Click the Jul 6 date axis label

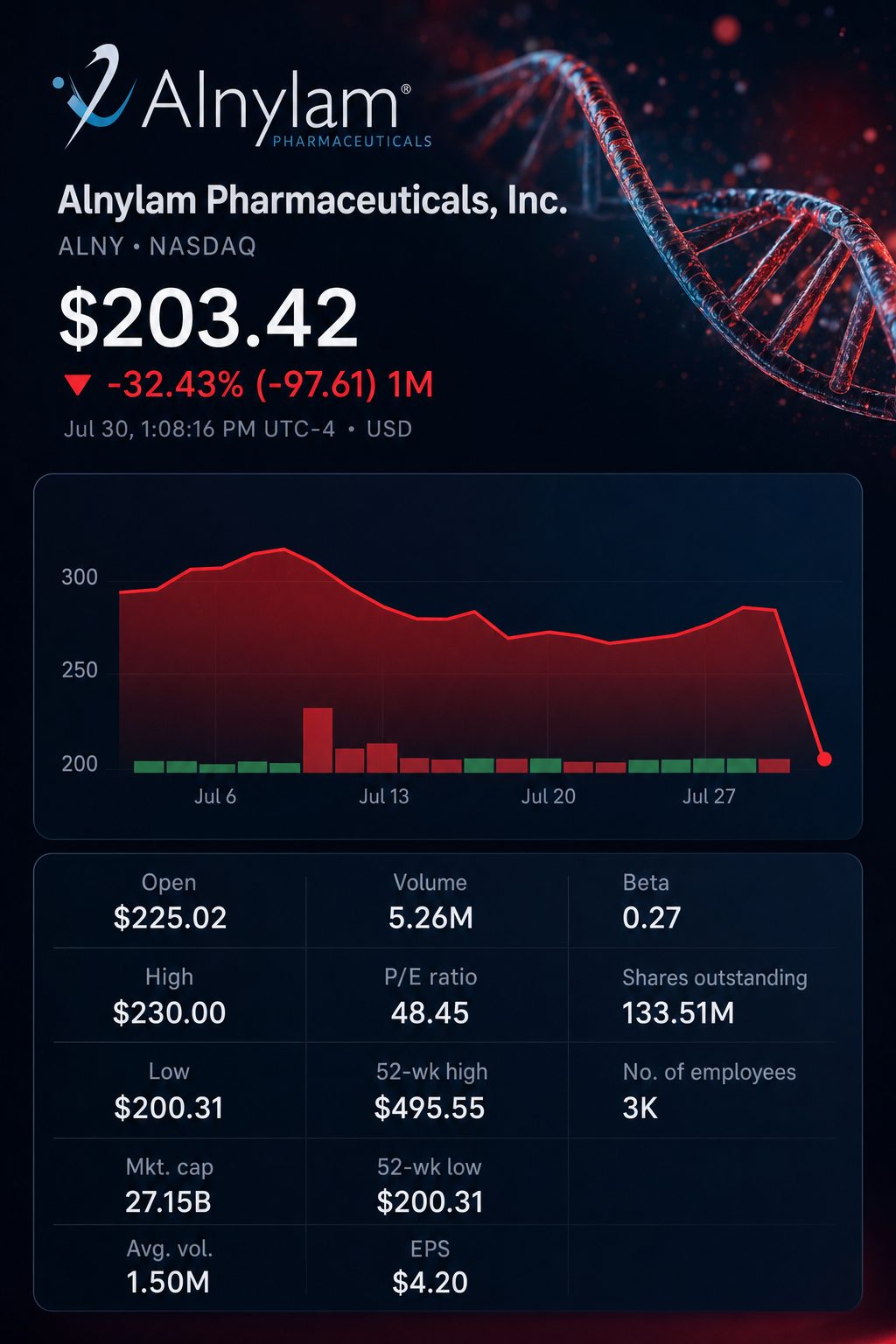tap(215, 796)
